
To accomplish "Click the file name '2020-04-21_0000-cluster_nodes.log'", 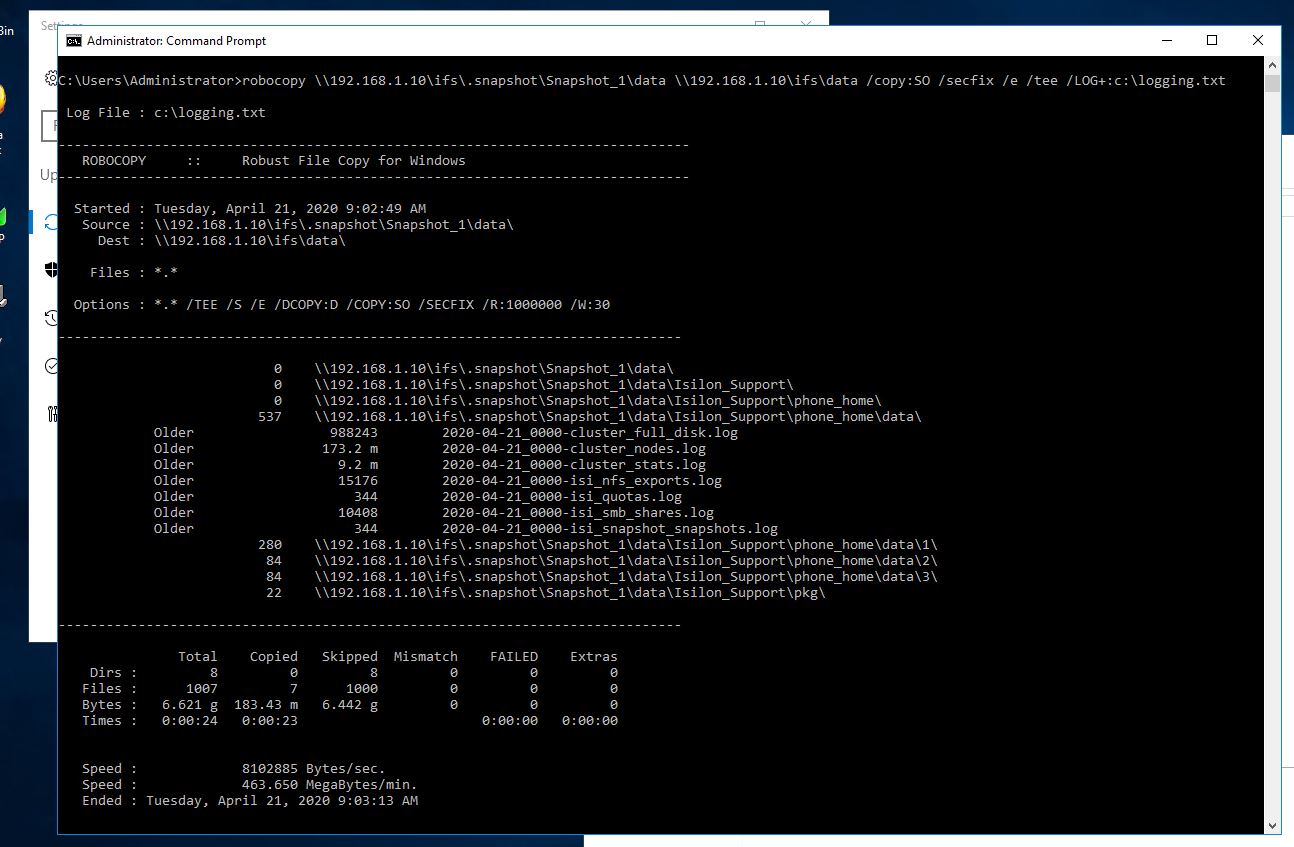I will click(574, 448).
